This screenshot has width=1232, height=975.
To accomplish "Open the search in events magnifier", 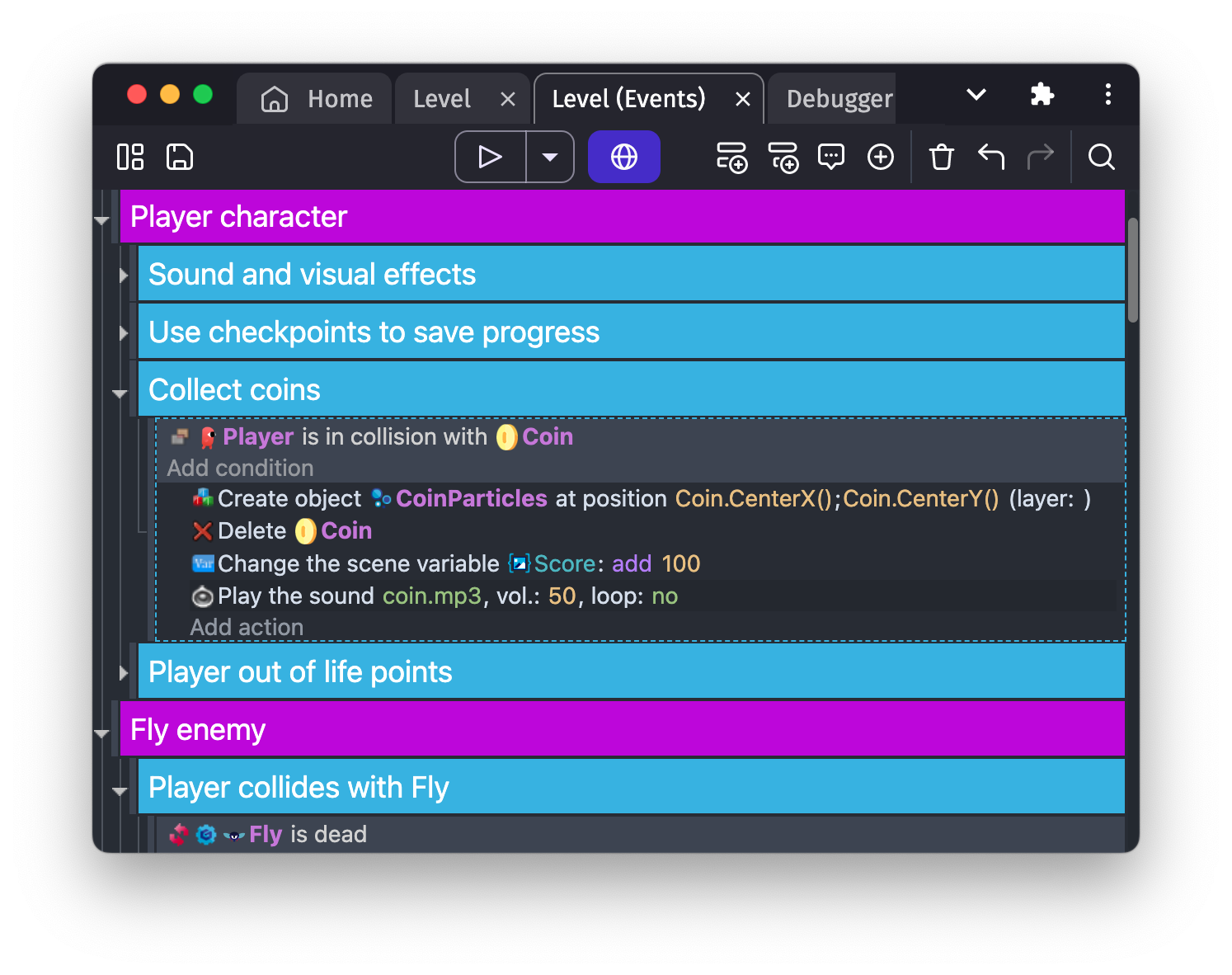I will pyautogui.click(x=1101, y=157).
